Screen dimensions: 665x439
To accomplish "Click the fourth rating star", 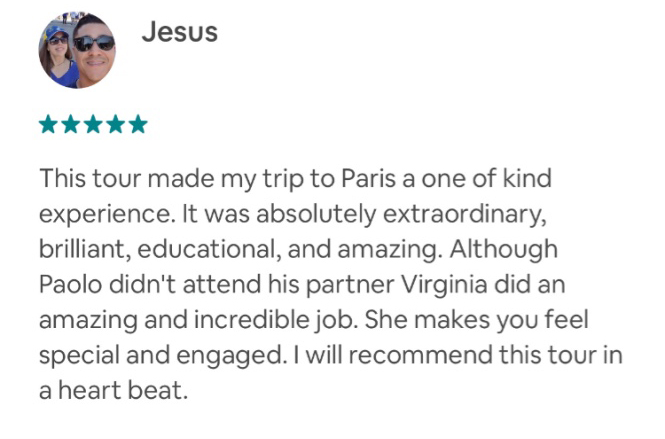I will (115, 125).
